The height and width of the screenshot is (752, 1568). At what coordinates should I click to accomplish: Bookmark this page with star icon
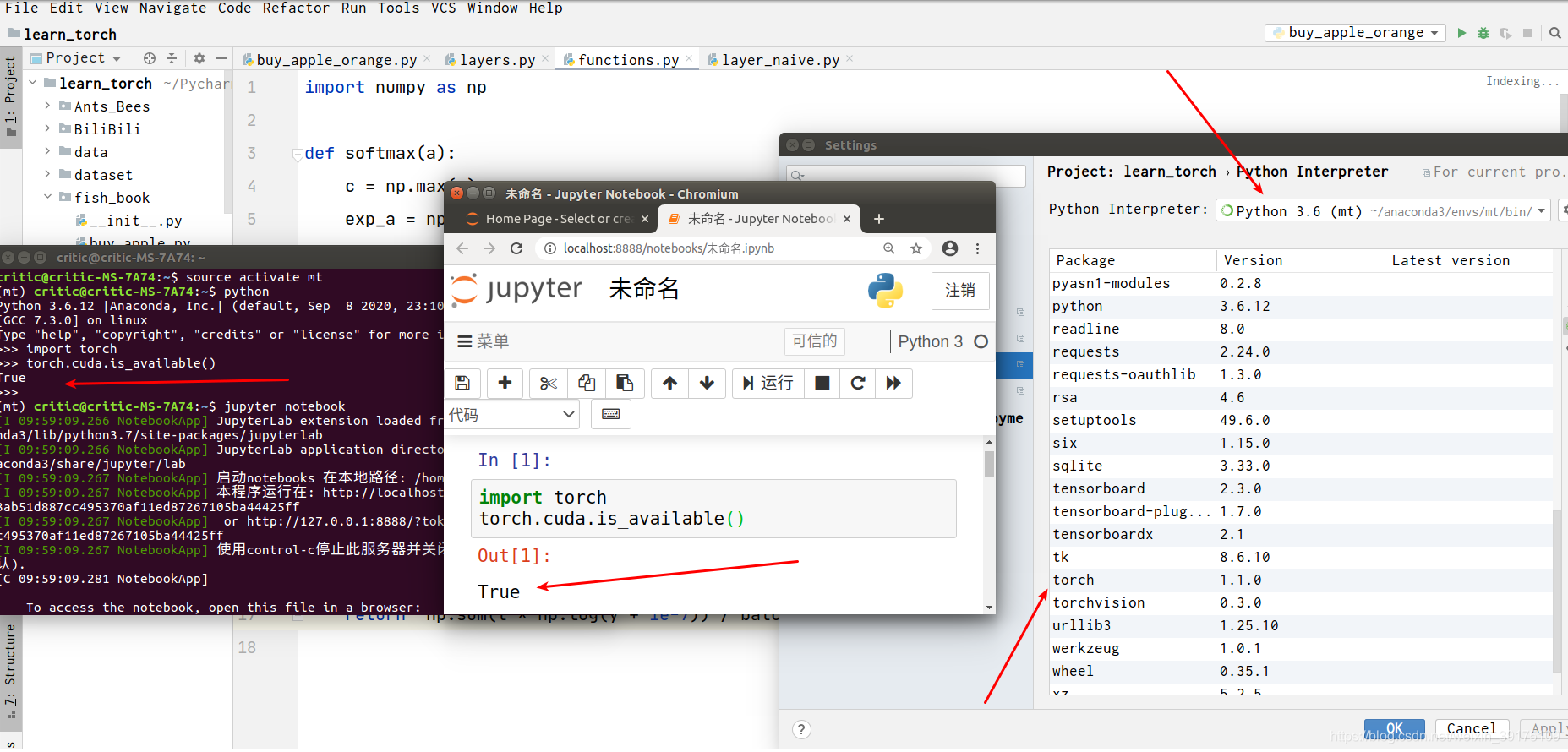point(916,248)
